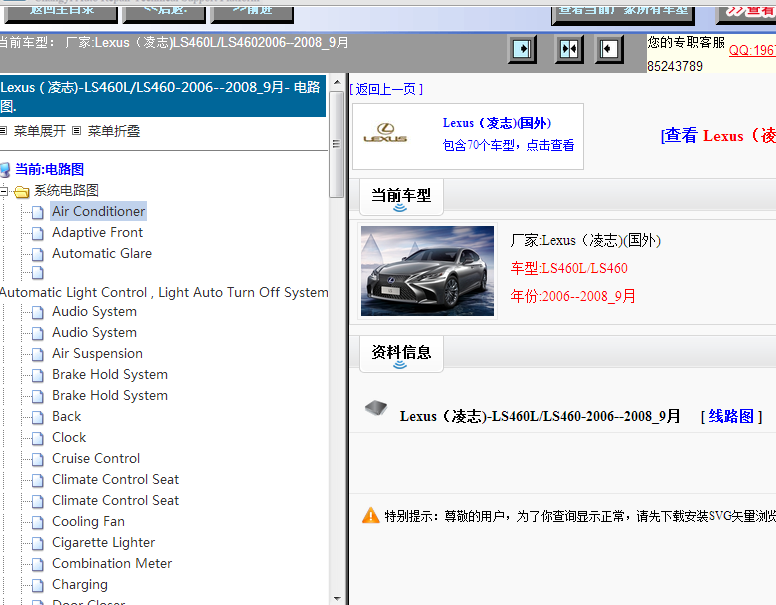
Task: Click the tree panel scrollbar up arrow
Action: coord(337,83)
